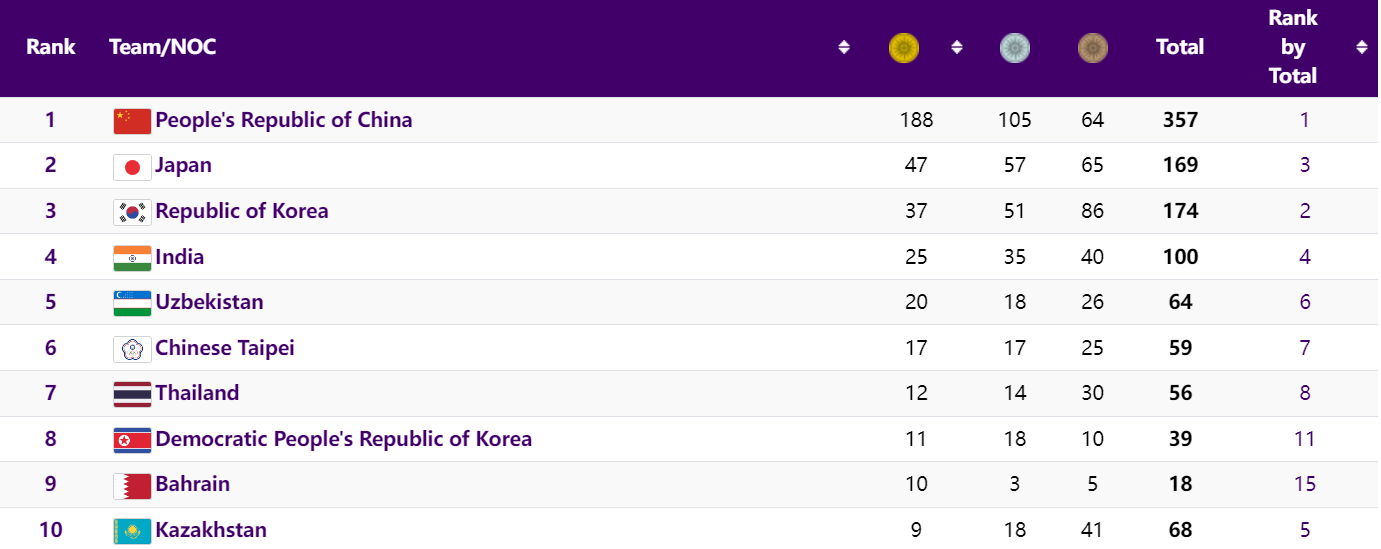Click the DPR Korea flag icon
1381x549 pixels.
tap(132, 440)
